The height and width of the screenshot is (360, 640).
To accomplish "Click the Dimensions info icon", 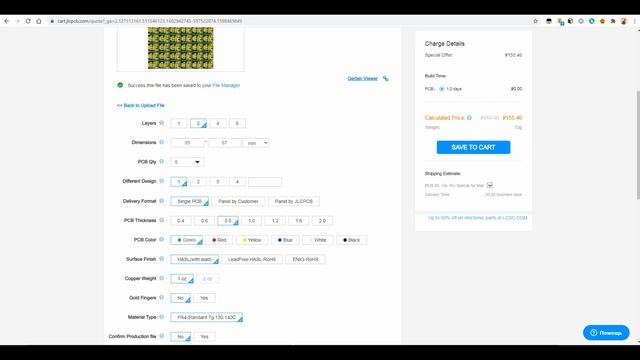I will point(162,142).
